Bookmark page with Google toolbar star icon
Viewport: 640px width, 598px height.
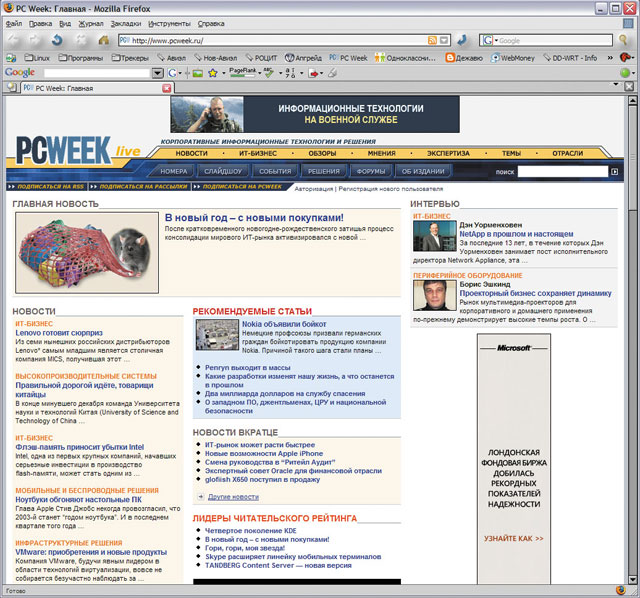[213, 73]
